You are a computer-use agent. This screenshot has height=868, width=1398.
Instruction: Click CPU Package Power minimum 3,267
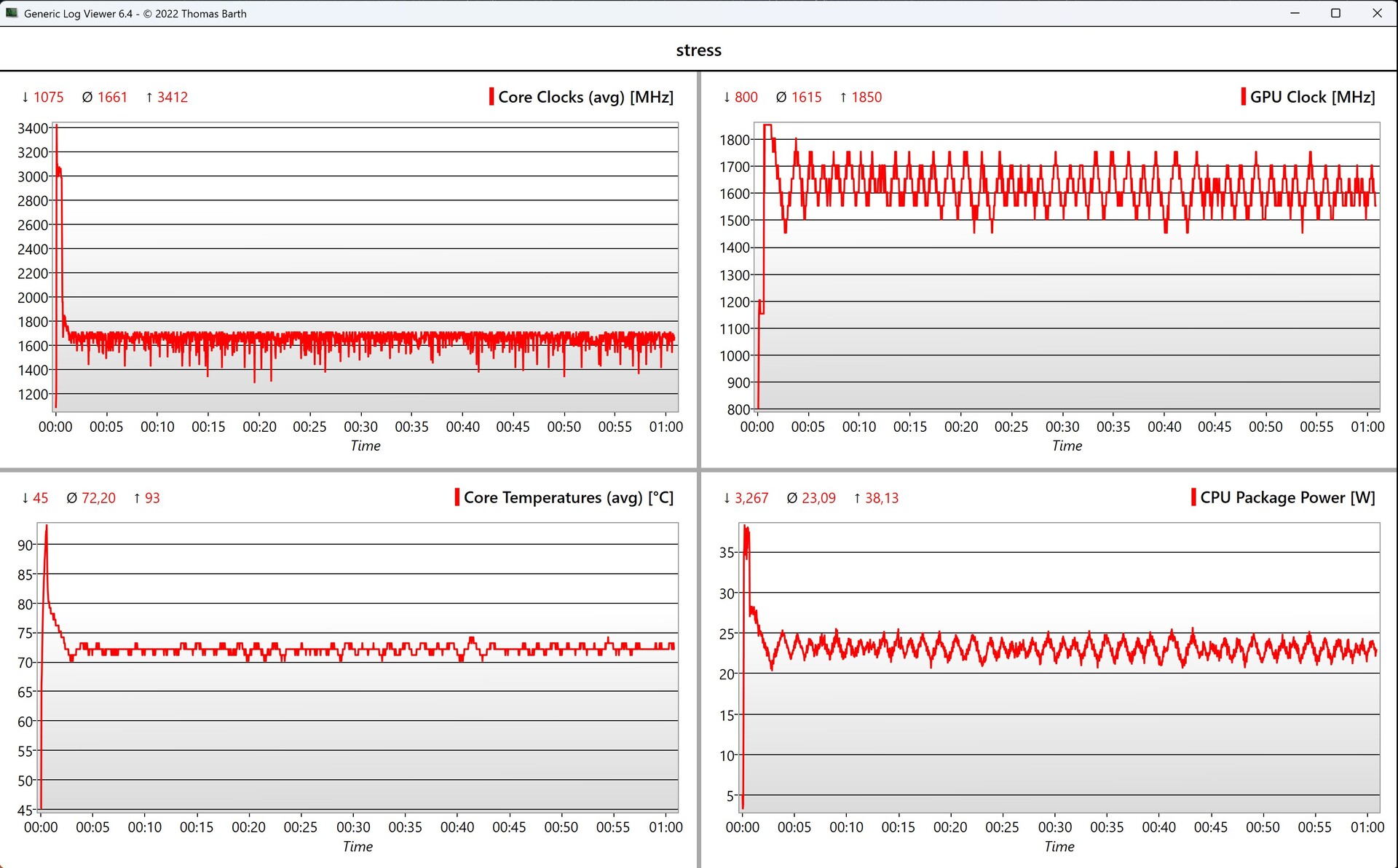coord(751,498)
